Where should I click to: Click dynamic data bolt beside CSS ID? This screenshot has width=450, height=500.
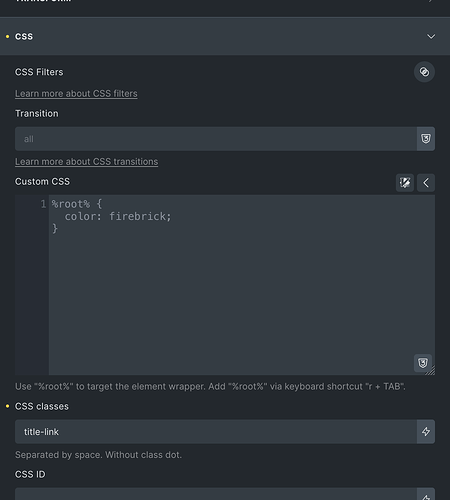click(426, 497)
